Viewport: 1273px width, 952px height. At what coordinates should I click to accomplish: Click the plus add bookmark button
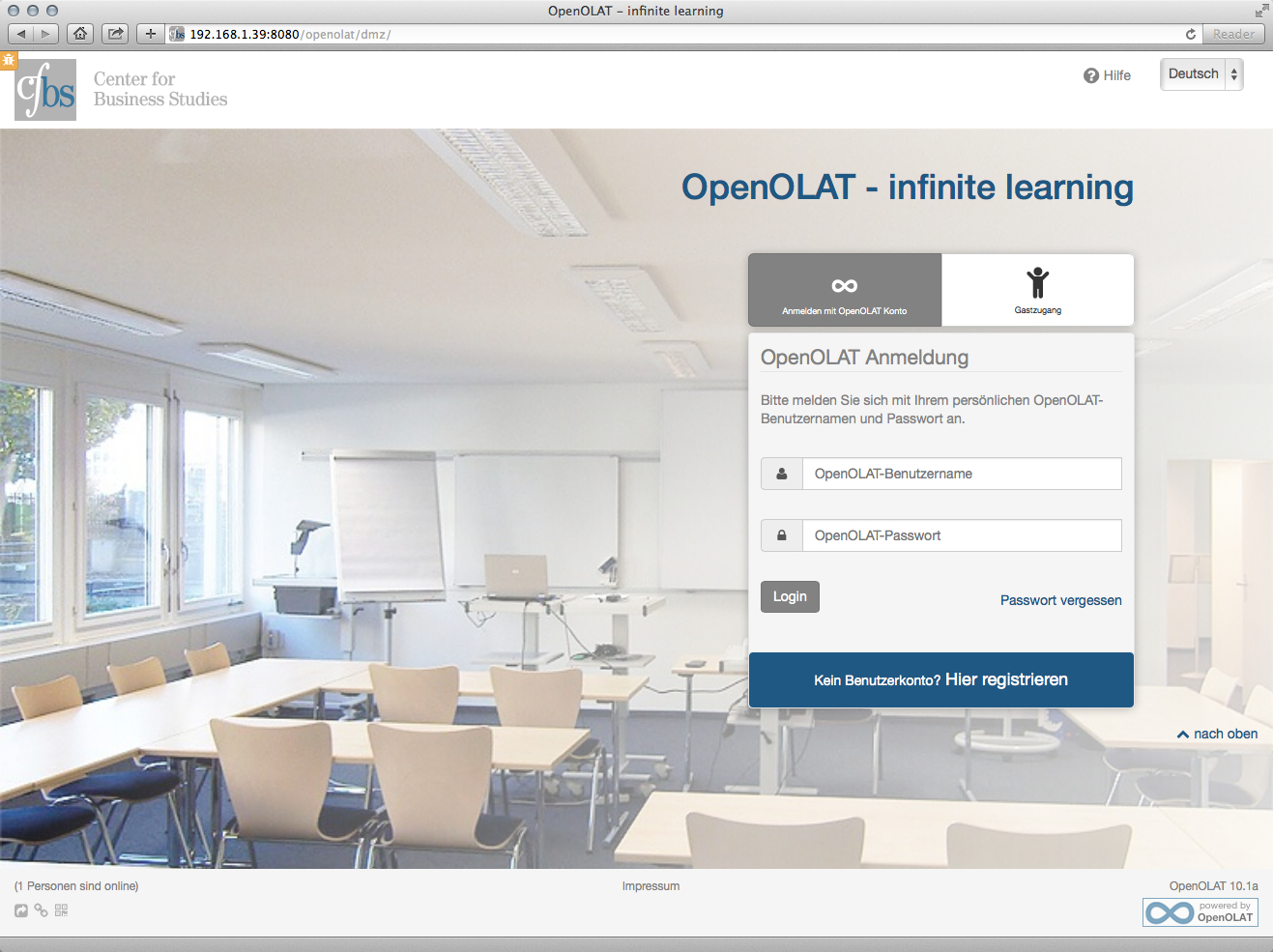pyautogui.click(x=150, y=34)
